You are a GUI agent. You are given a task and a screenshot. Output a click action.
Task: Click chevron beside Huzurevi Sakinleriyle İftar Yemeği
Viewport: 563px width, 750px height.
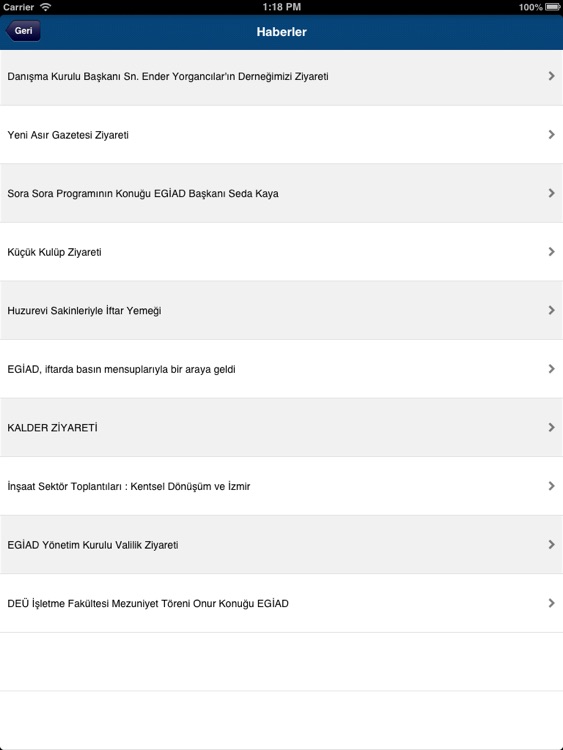[552, 310]
